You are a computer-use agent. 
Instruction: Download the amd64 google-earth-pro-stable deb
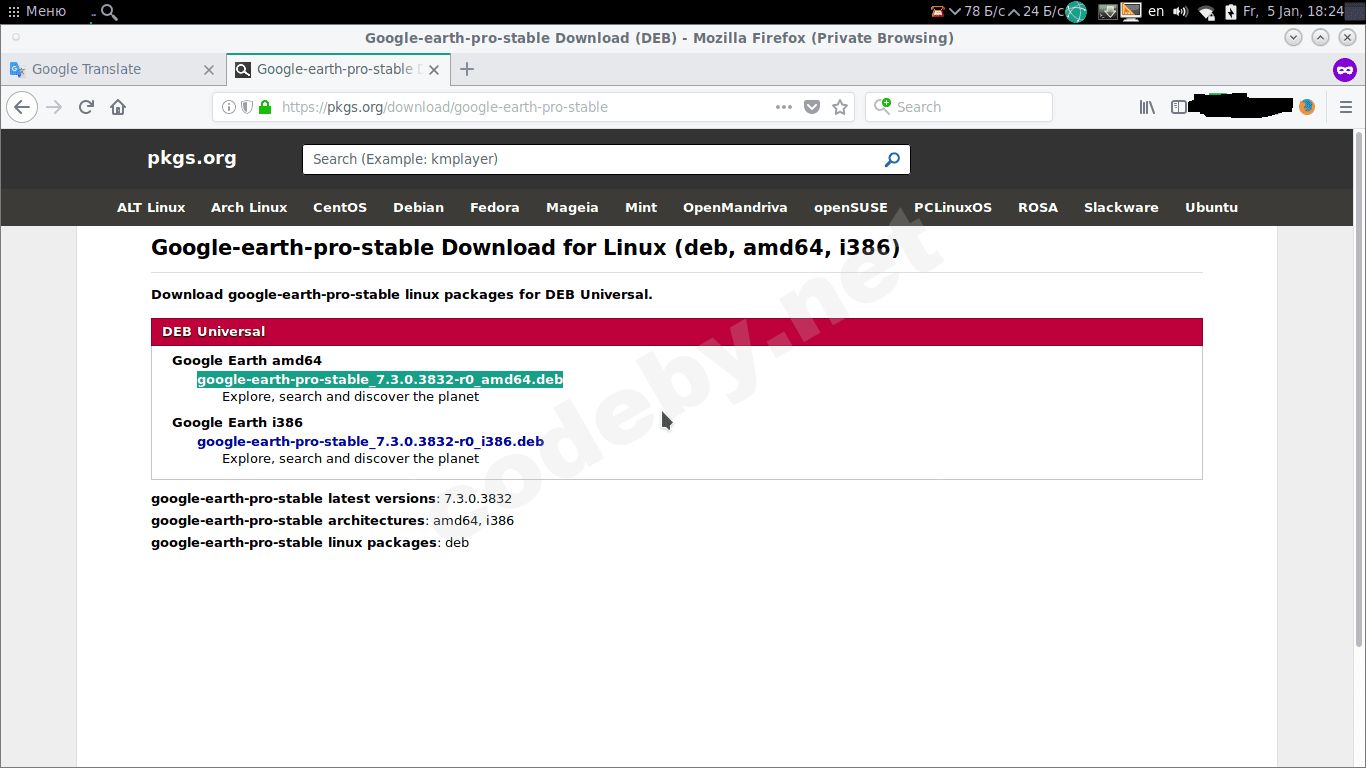pos(380,379)
